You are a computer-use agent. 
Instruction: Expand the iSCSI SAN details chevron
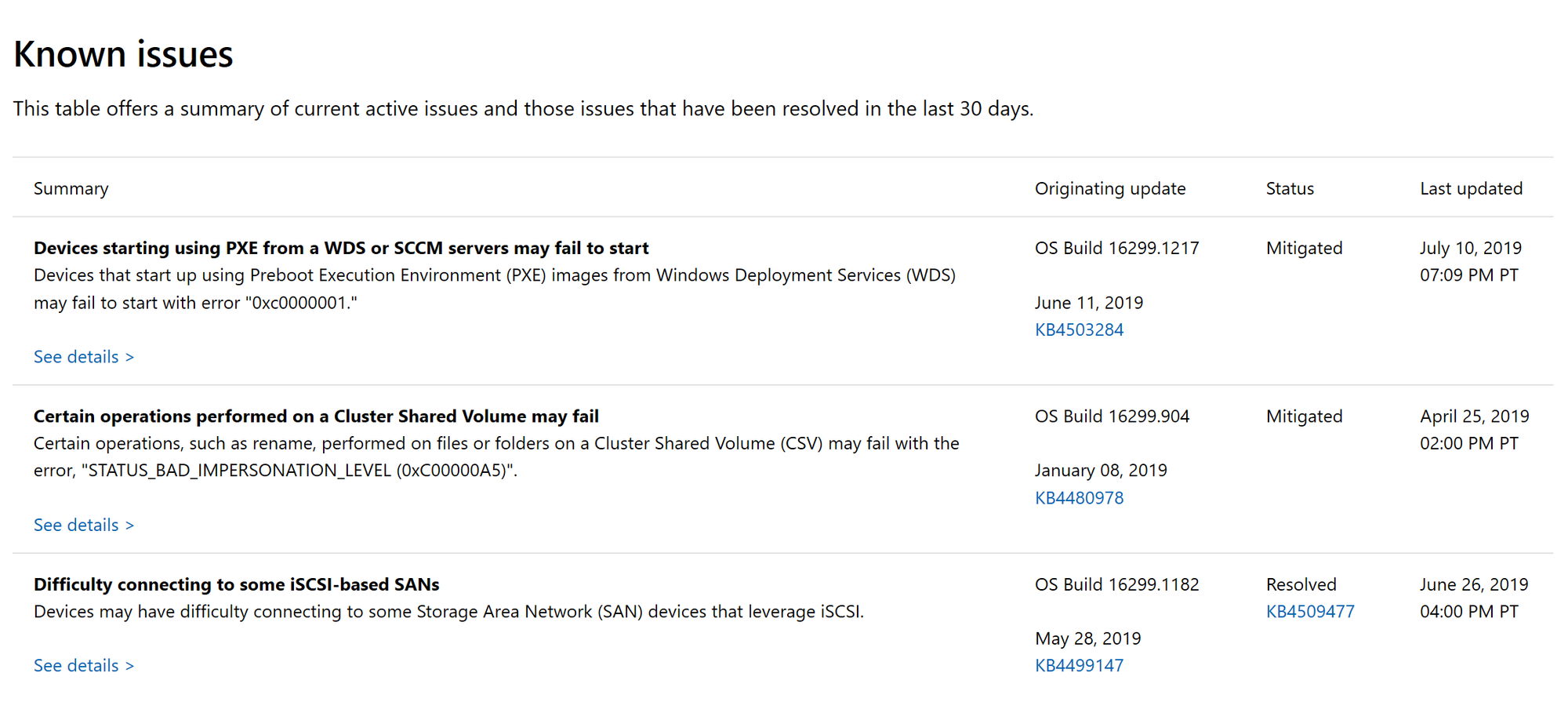[130, 665]
